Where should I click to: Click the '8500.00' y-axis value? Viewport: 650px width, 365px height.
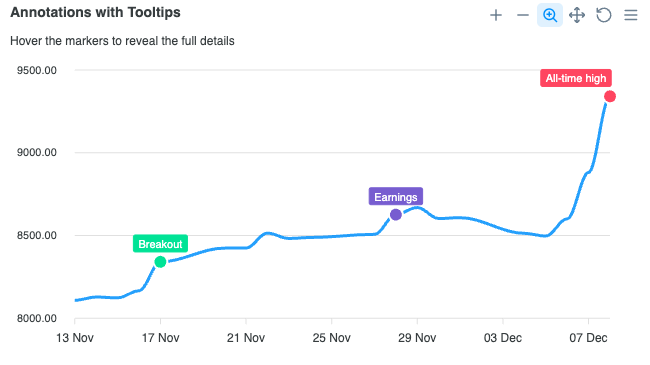[x=37, y=235]
